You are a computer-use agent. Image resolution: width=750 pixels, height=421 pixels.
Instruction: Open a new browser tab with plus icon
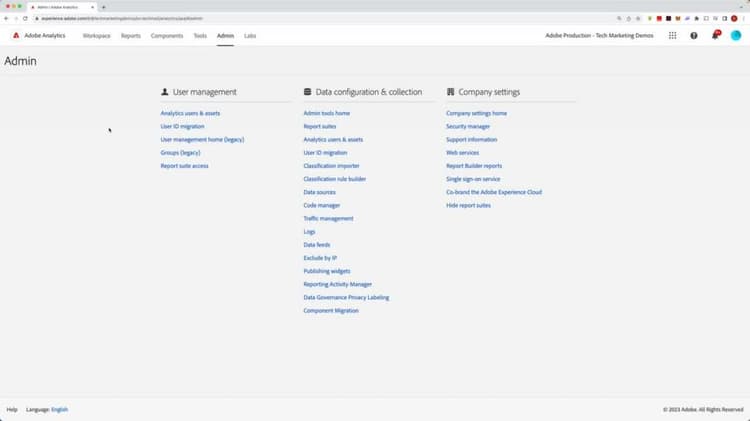pyautogui.click(x=103, y=7)
